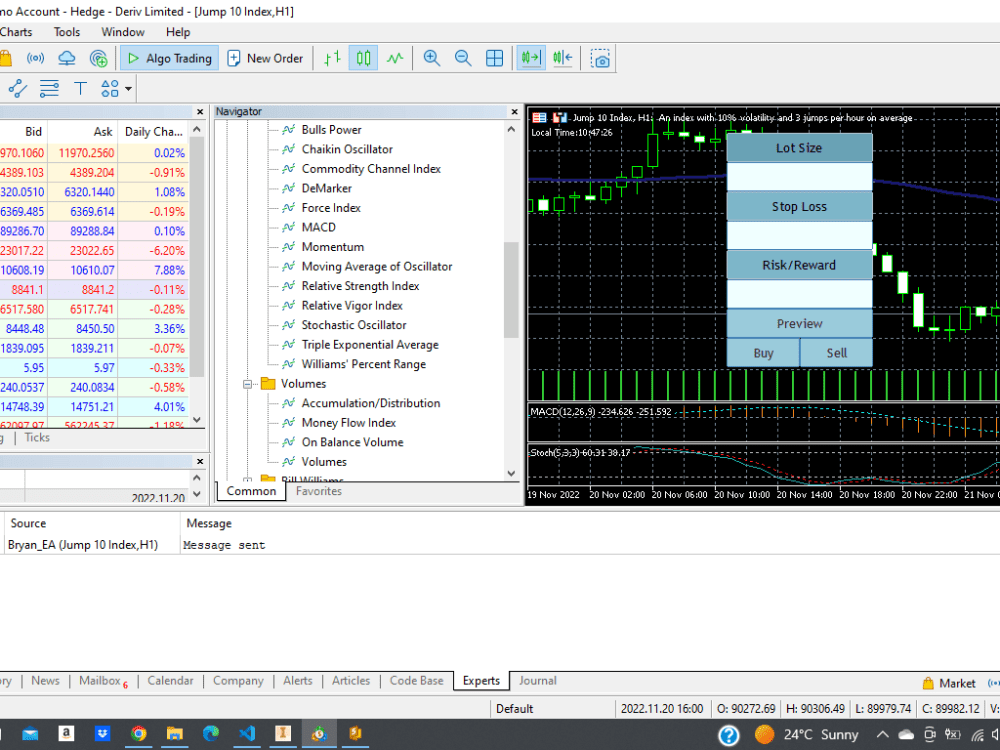Toggle chart shift from right border
The image size is (1000, 750).
coord(562,58)
